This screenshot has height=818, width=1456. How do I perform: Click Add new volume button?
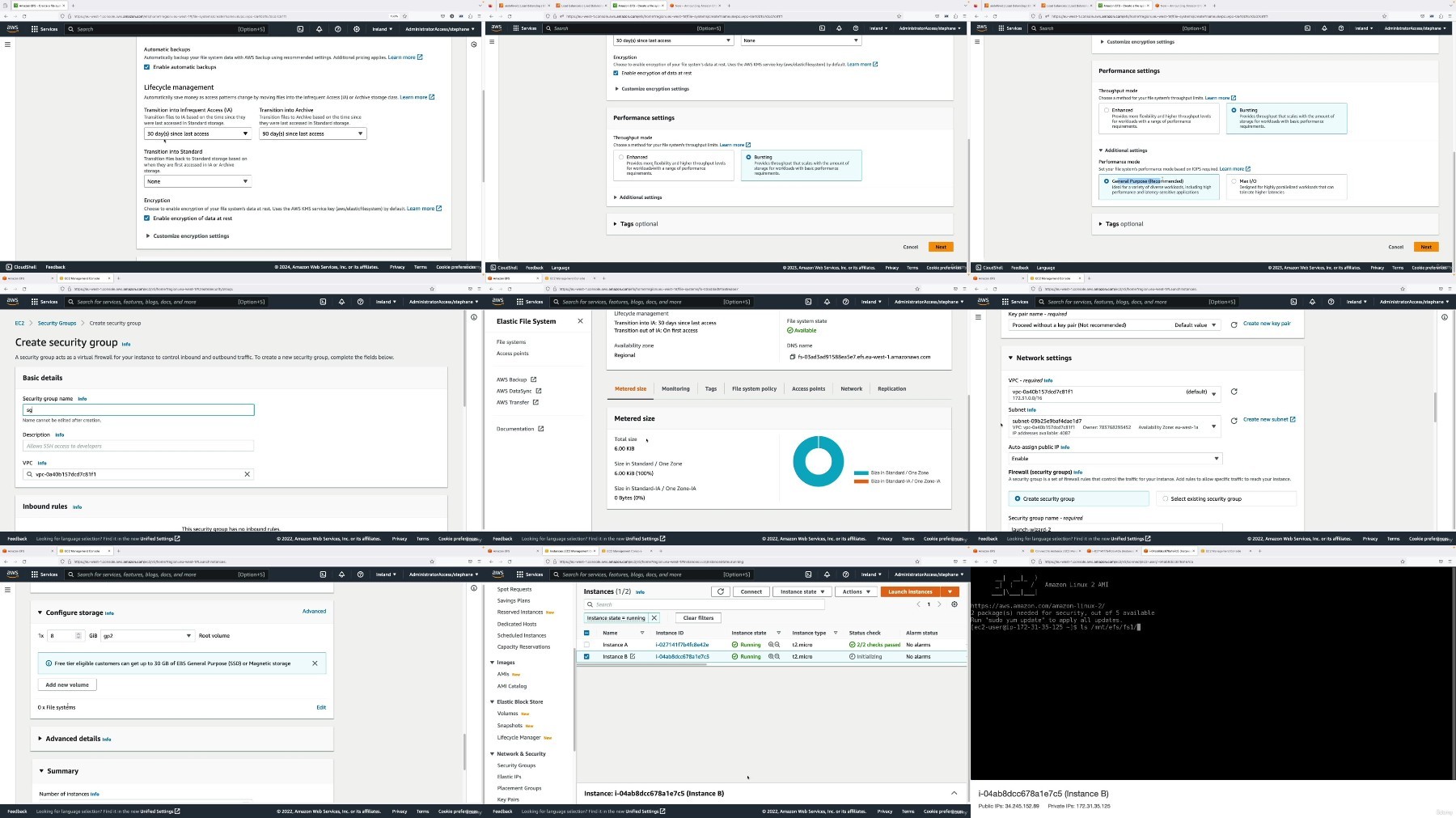pyautogui.click(x=67, y=684)
